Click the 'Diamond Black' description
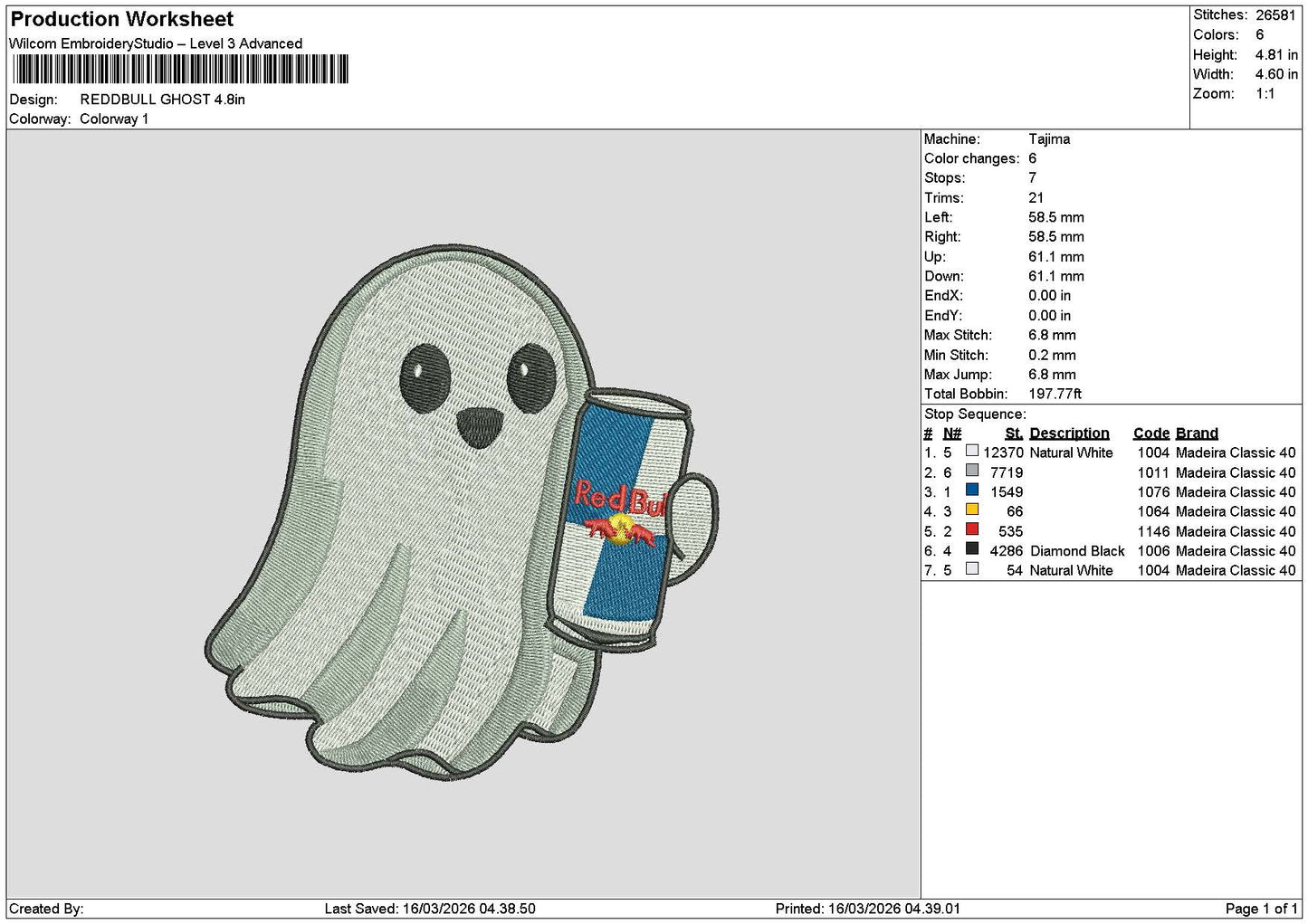This screenshot has height=924, width=1308. (x=1077, y=551)
